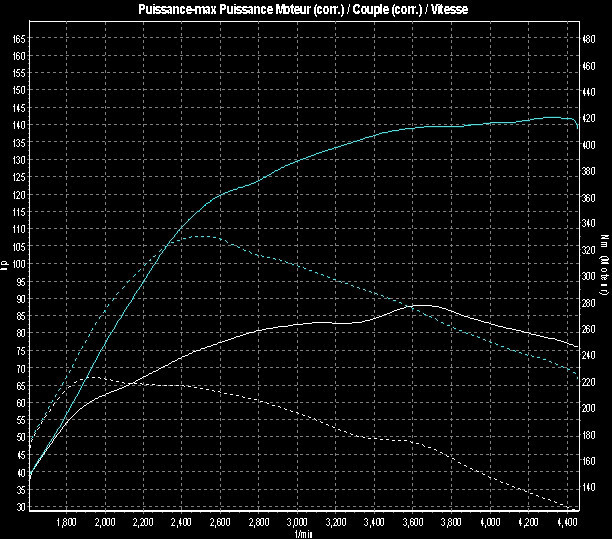Click the 2,400 rpm x-axis tick

(x=182, y=522)
